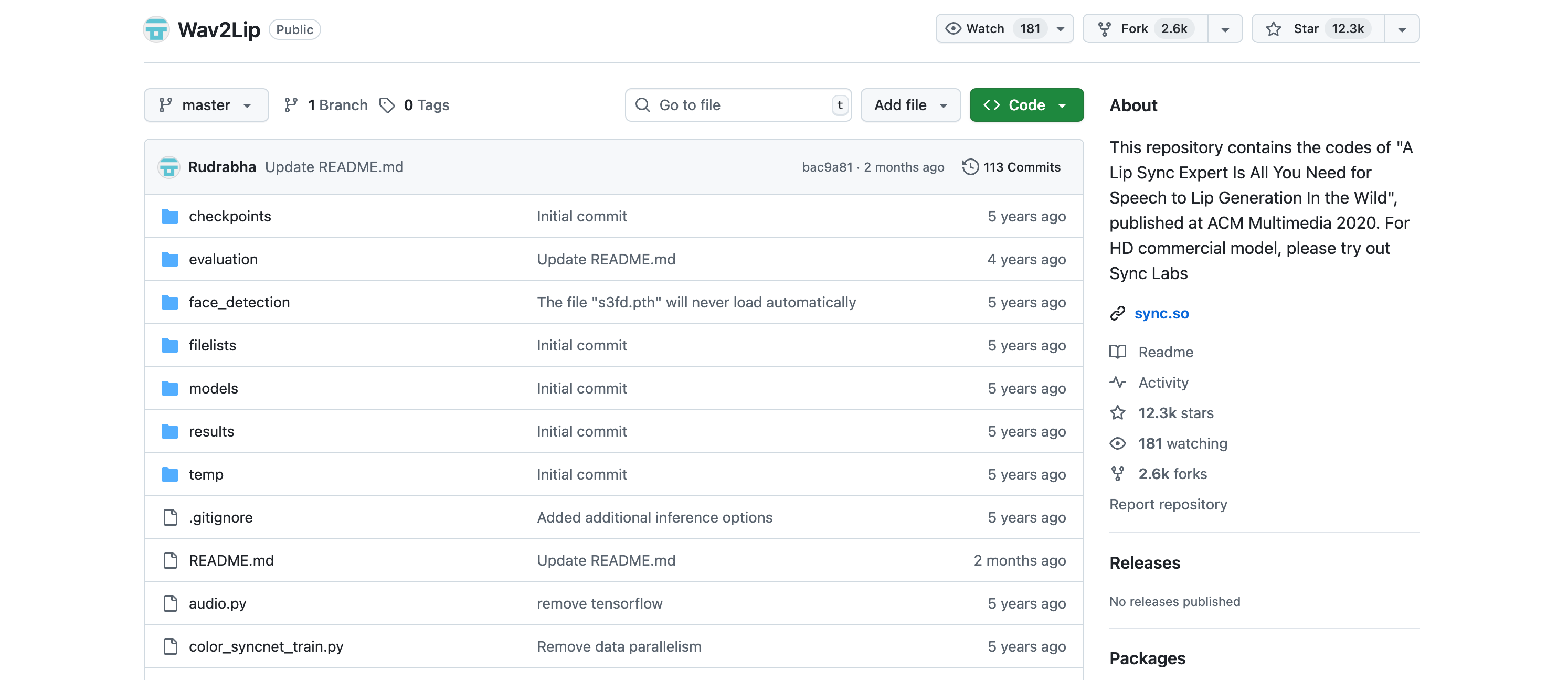Click Report repository link
This screenshot has height=680, width=1568.
(1168, 504)
